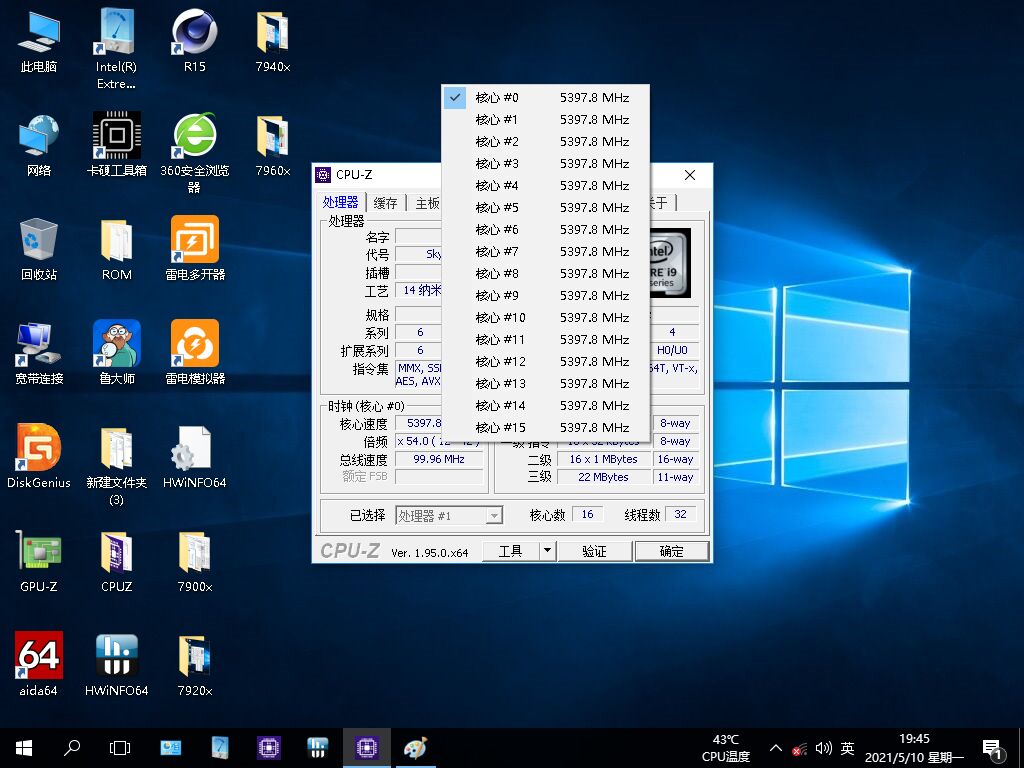The width and height of the screenshot is (1024, 768).
Task: Switch to 缓存 tab in CPU-Z
Action: 385,203
